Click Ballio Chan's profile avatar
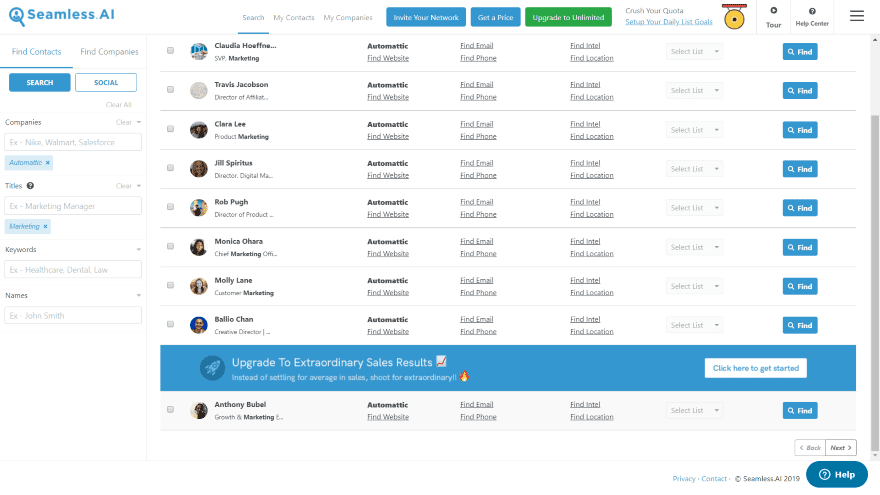Image resolution: width=880 pixels, height=495 pixels. click(x=199, y=325)
